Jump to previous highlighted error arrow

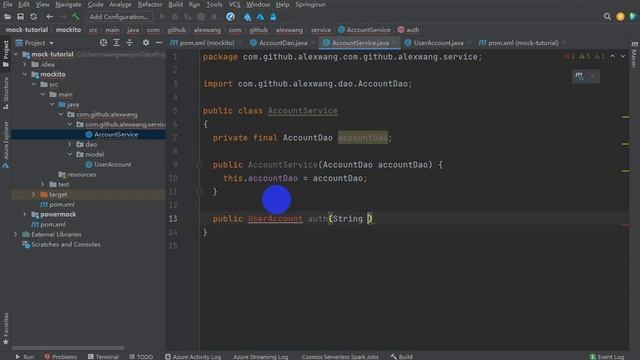coord(613,56)
